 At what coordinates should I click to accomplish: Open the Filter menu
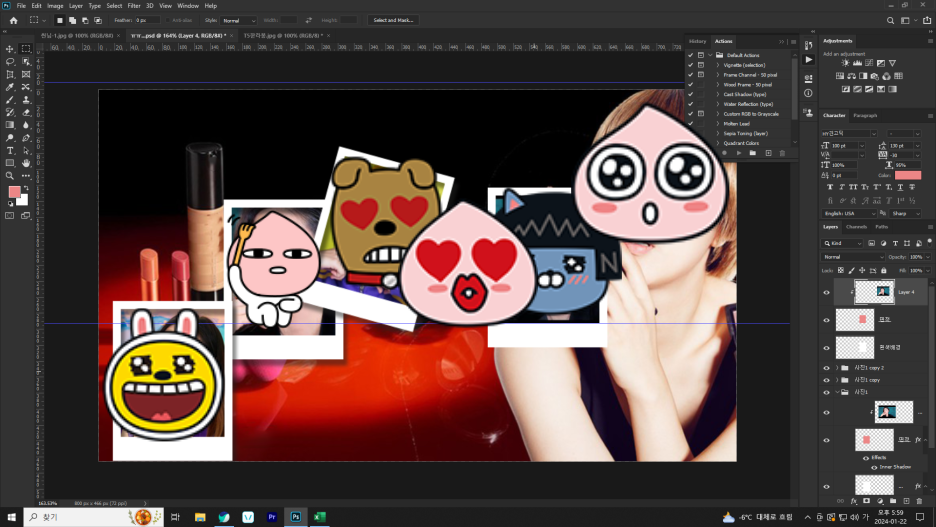pyautogui.click(x=134, y=5)
